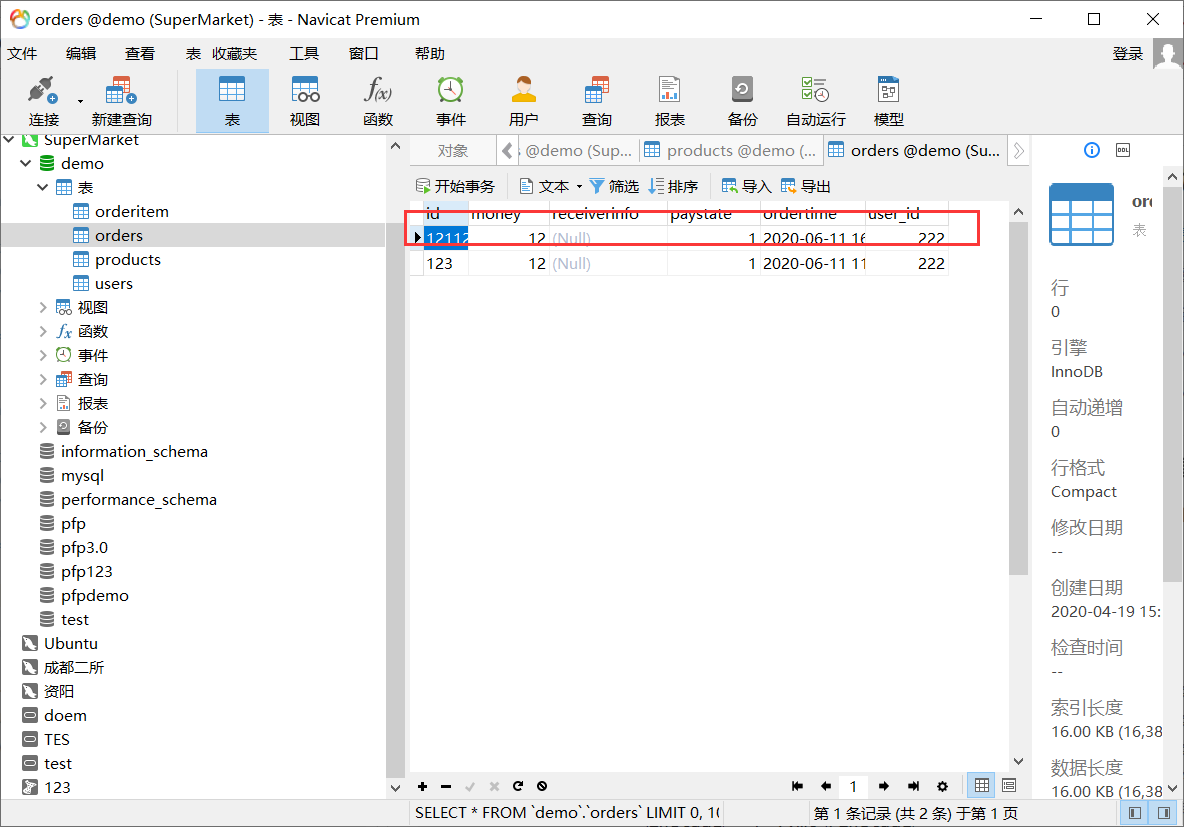Viewport: 1184px width, 827px height.
Task: Open the 连接 connection tool
Action: [x=43, y=101]
